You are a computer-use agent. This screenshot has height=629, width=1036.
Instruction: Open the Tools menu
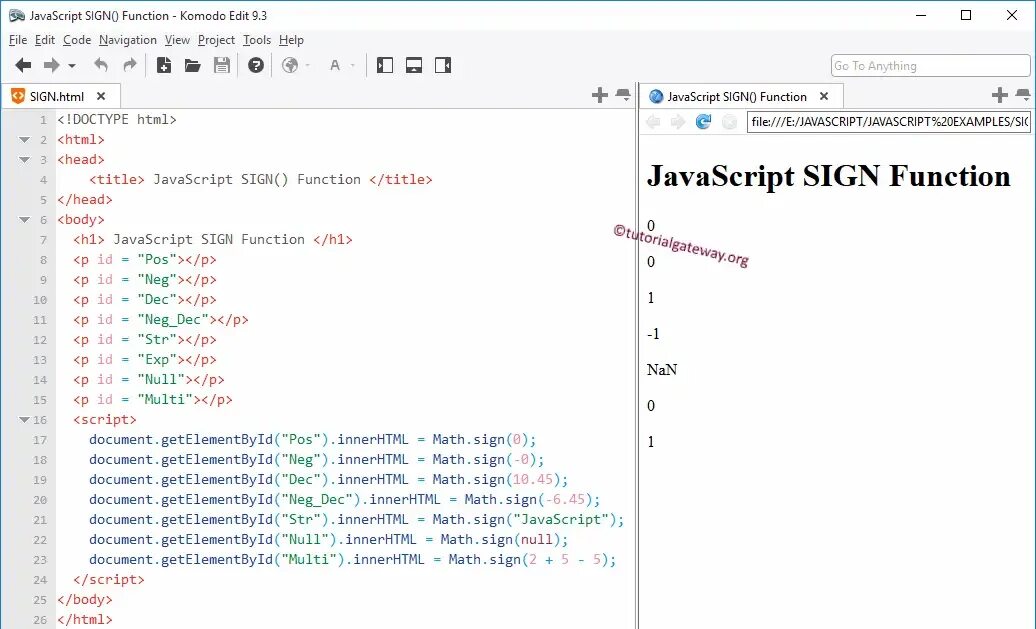point(256,40)
